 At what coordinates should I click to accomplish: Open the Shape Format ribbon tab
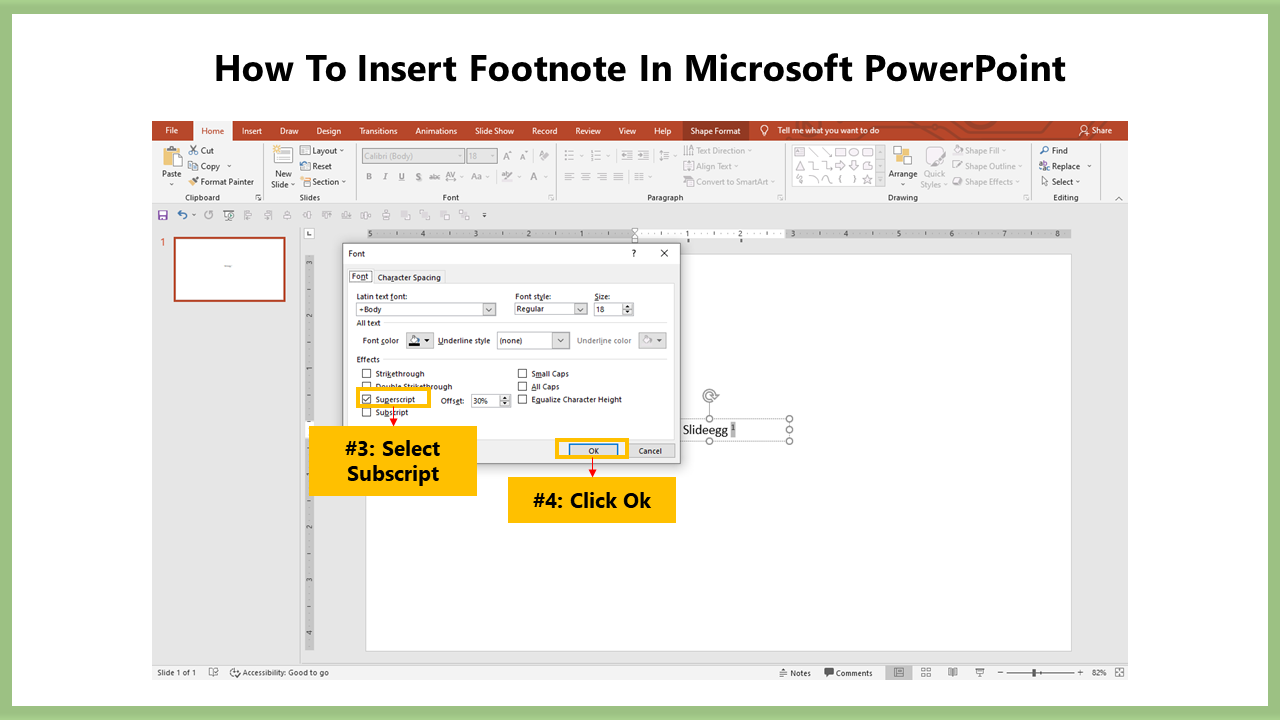click(716, 131)
